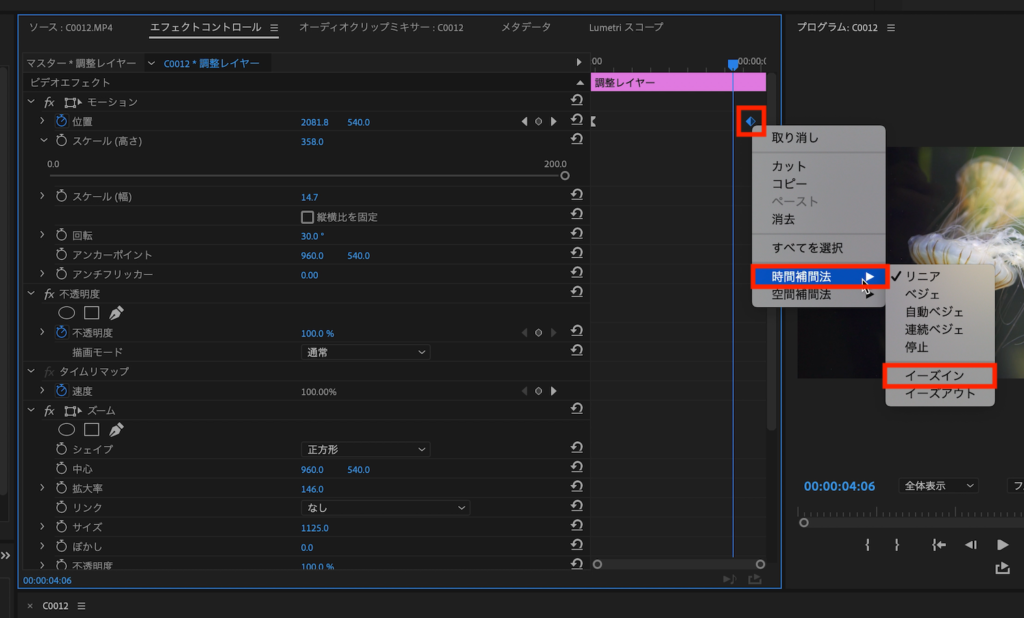Create ellipse mask under Zoom (ズーム) effect
Screen dimensions: 1024x618
[x=66, y=430]
